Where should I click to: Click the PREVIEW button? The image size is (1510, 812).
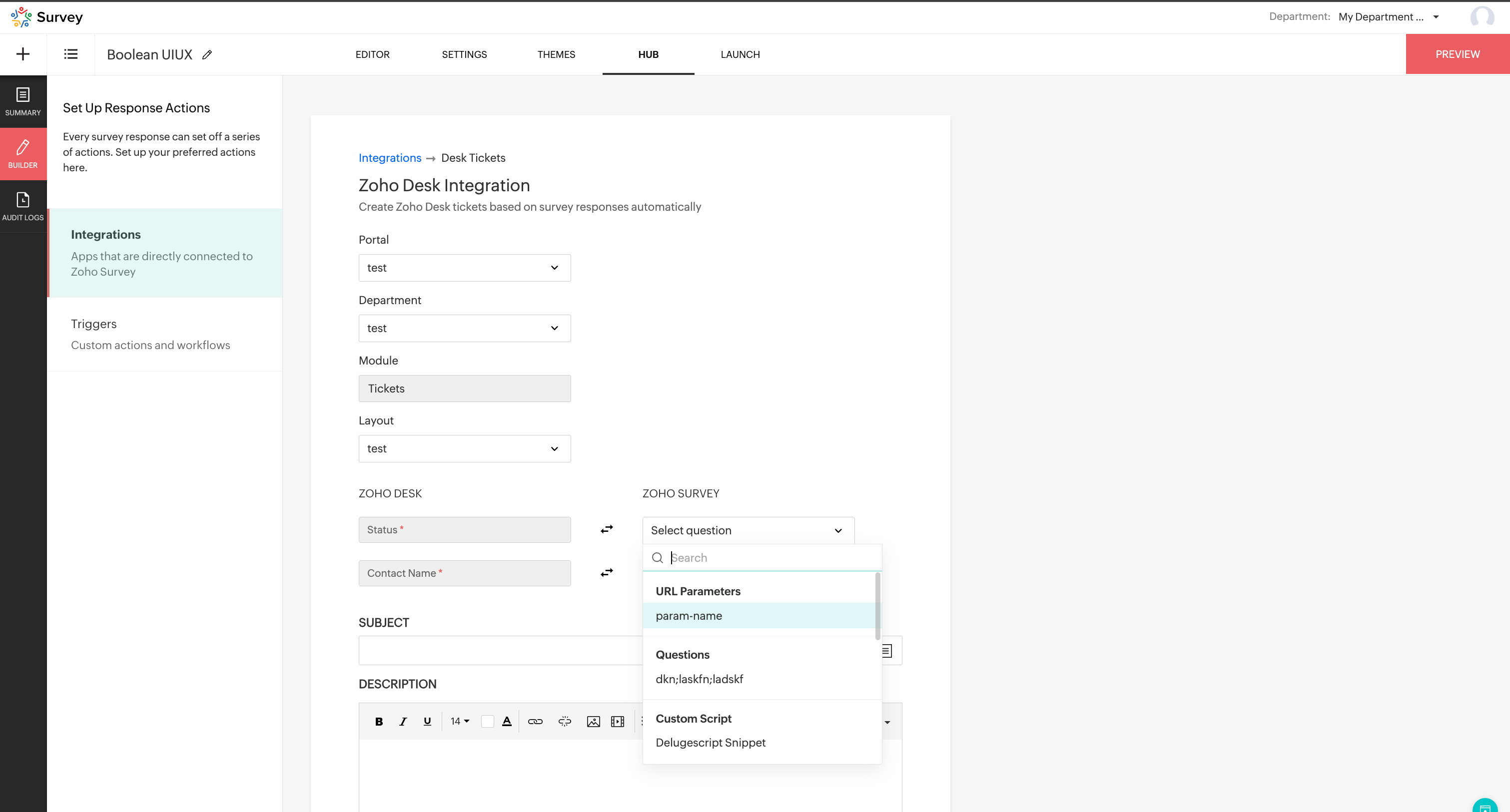pyautogui.click(x=1457, y=54)
